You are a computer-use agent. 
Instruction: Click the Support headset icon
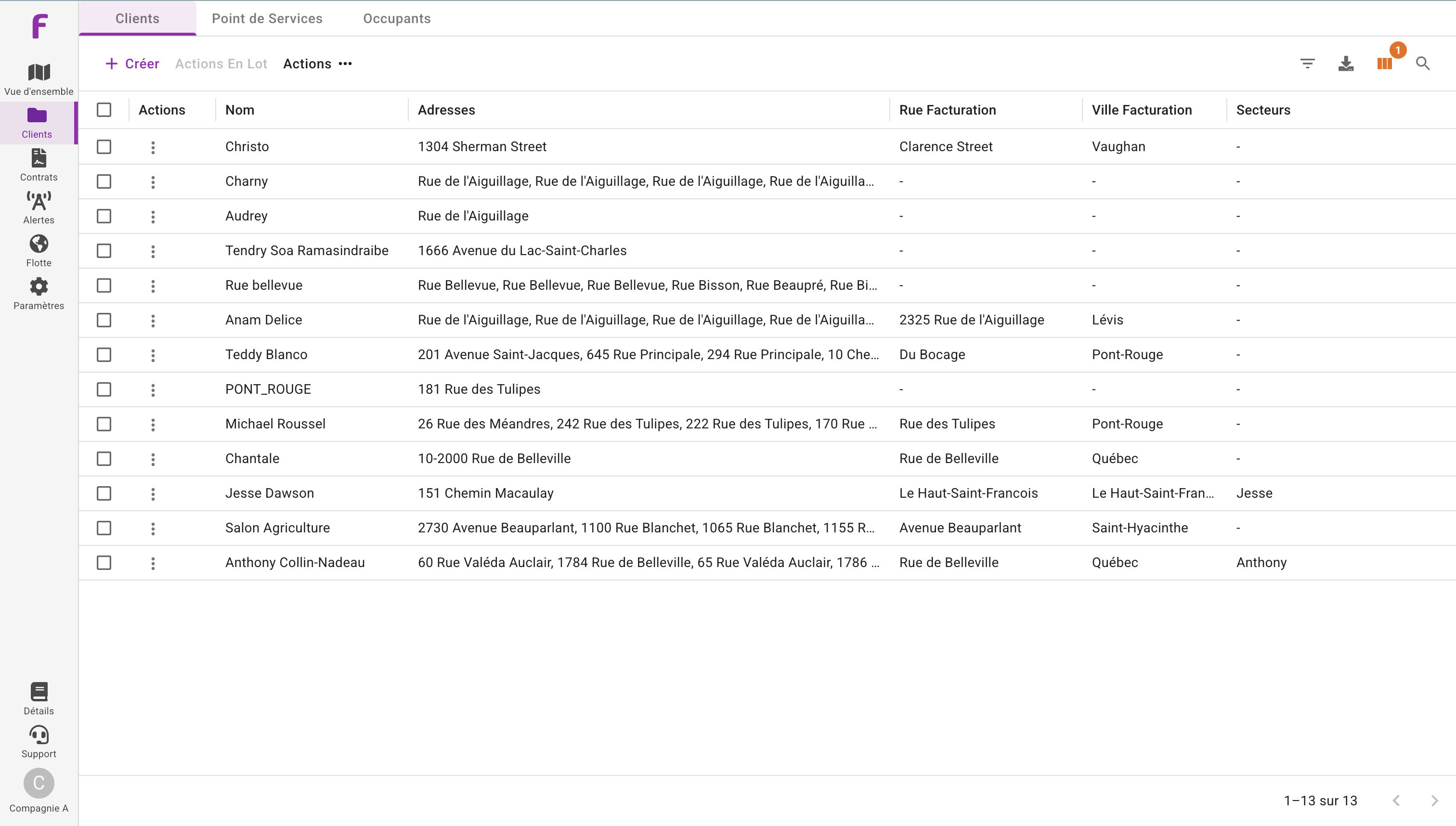tap(39, 735)
